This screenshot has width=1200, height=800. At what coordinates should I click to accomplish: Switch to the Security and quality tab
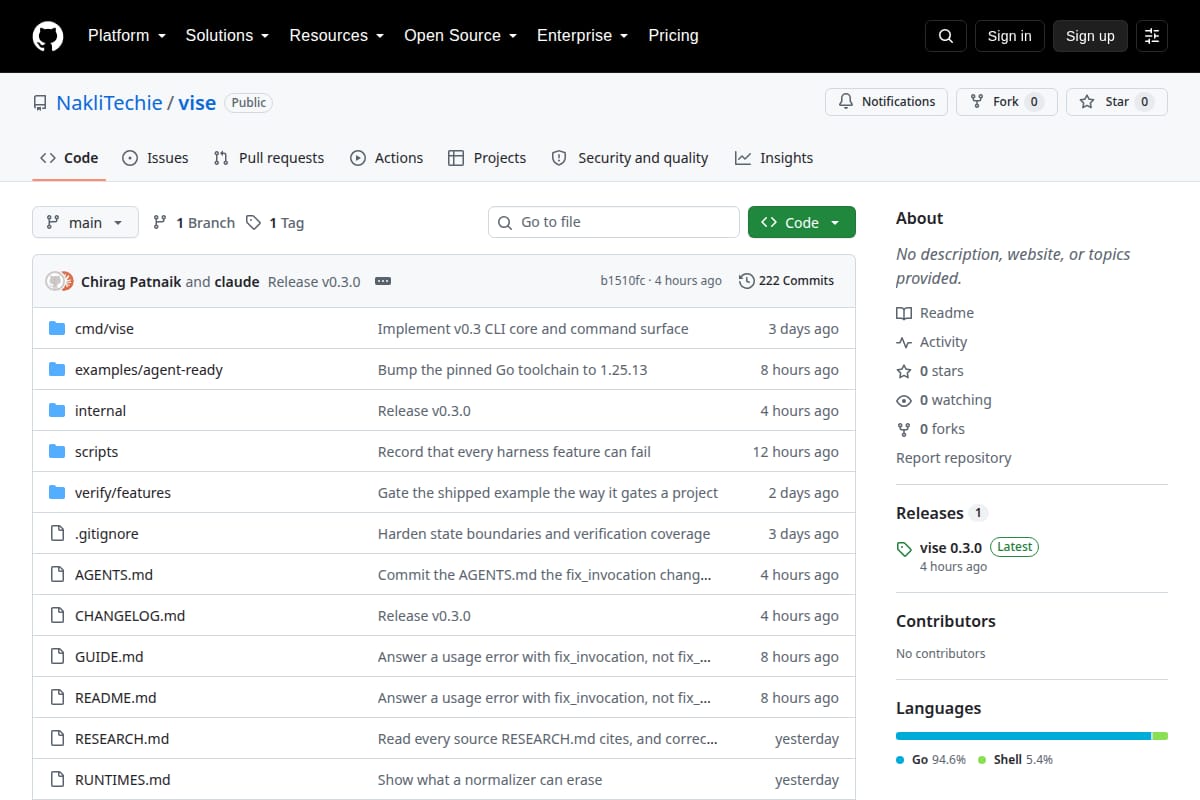630,158
